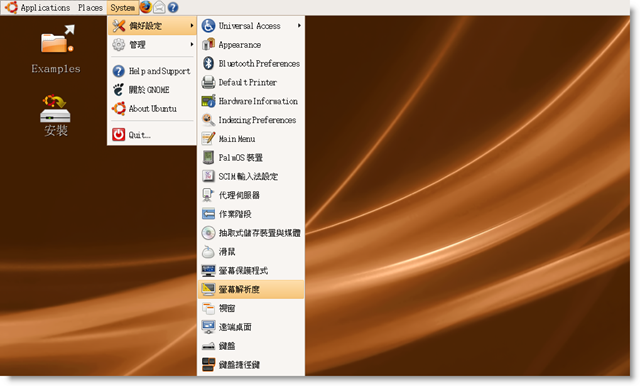Select the 螢幕保護程式 label

click(243, 271)
